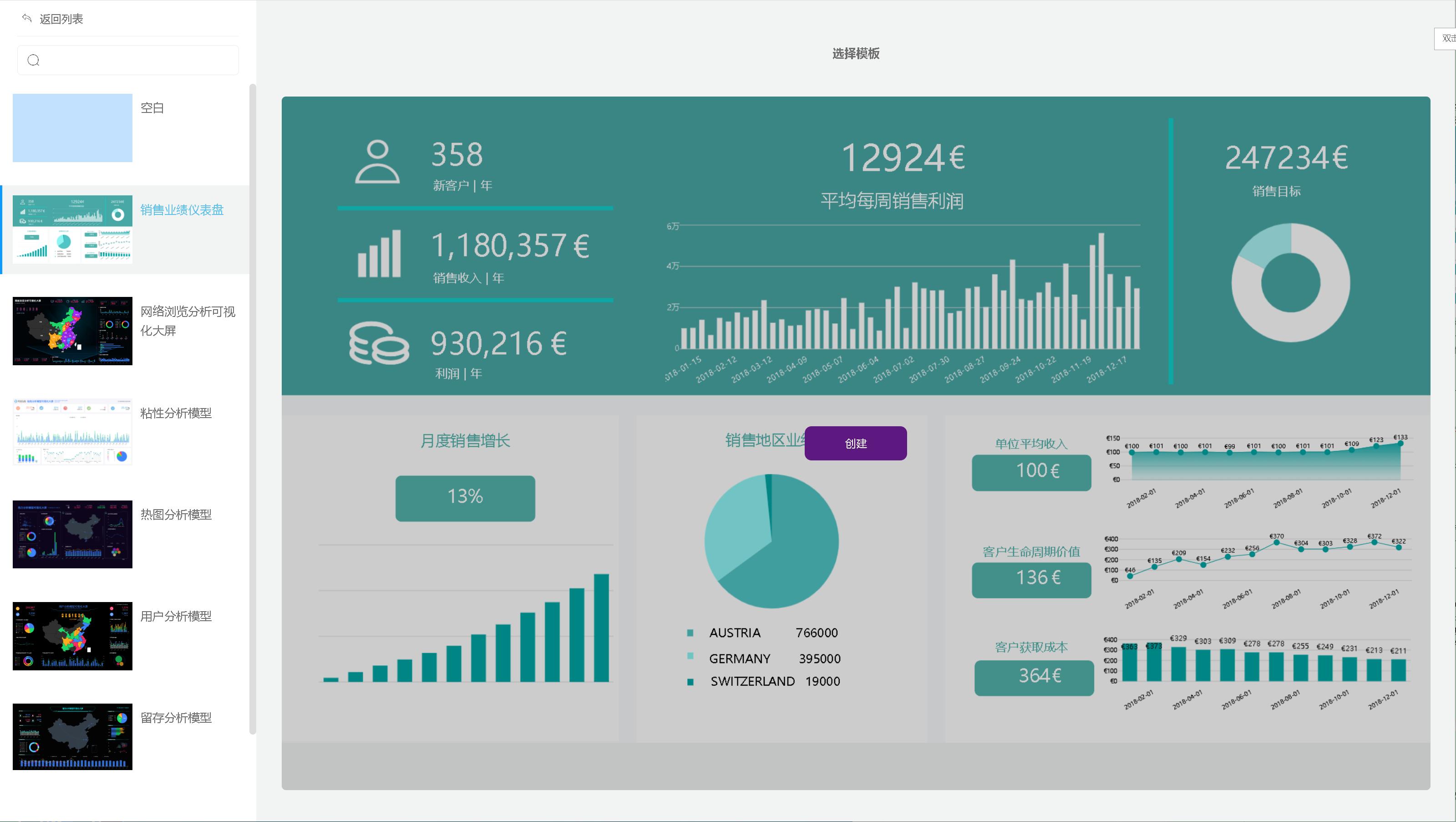The image size is (1456, 822).
Task: Pick 热图分析模型 template thumbnail
Action: click(72, 534)
